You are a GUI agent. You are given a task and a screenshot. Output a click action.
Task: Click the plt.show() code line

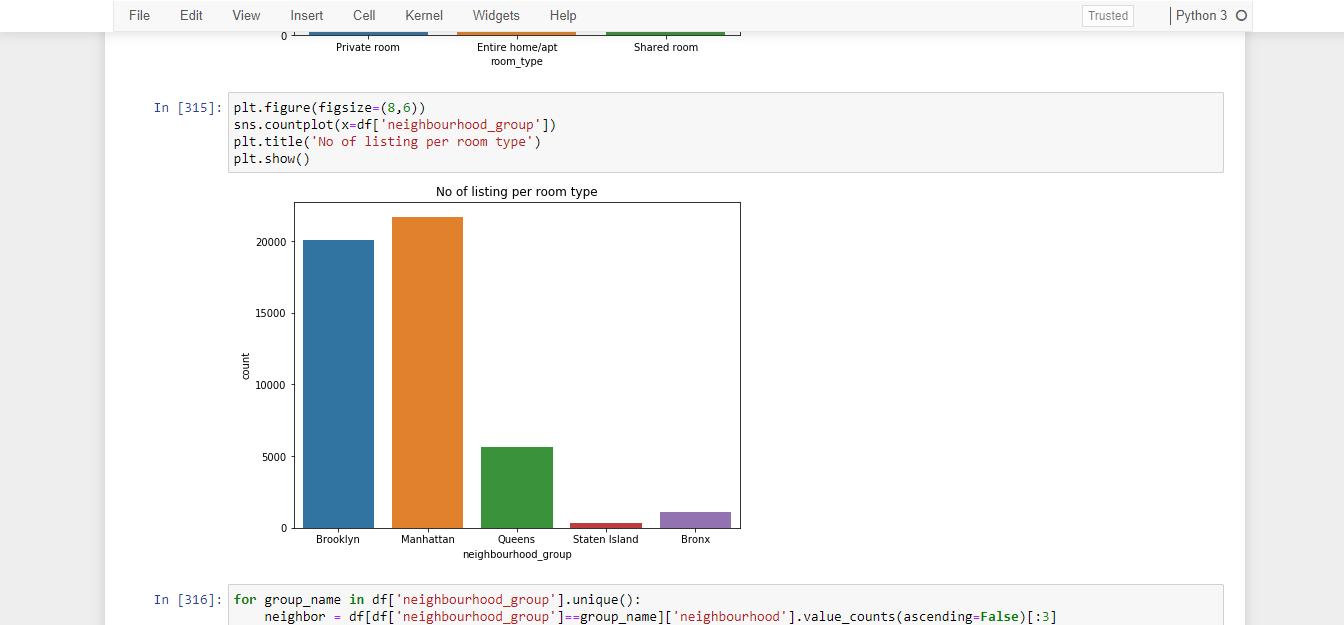(x=272, y=159)
